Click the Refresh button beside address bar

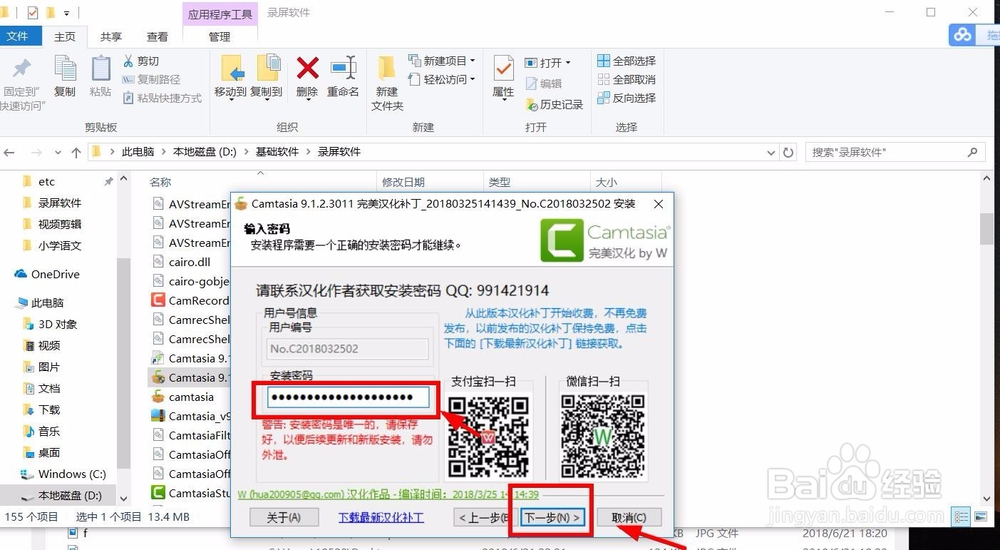coord(788,152)
